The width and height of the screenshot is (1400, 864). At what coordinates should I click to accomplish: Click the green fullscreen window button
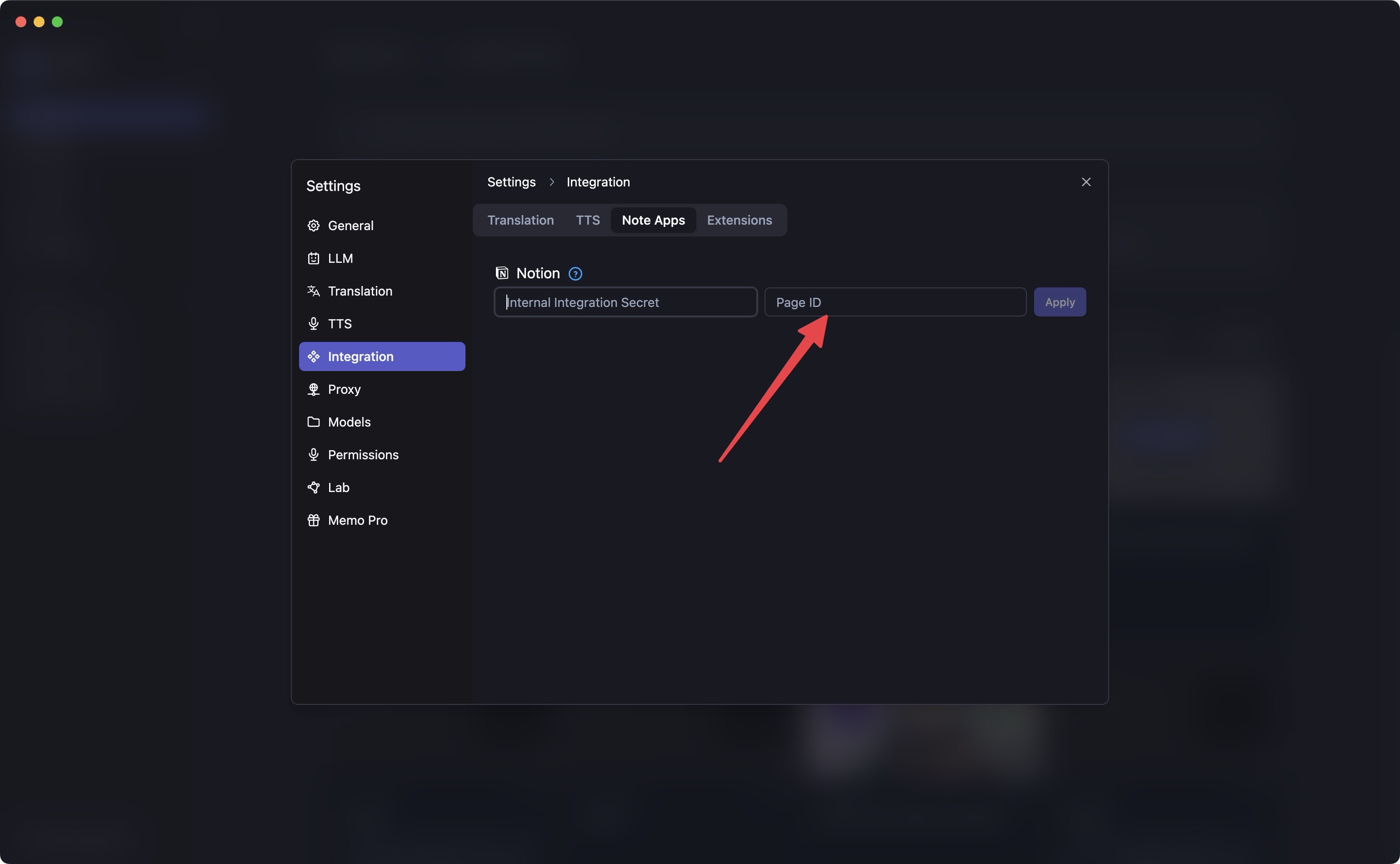coord(57,22)
